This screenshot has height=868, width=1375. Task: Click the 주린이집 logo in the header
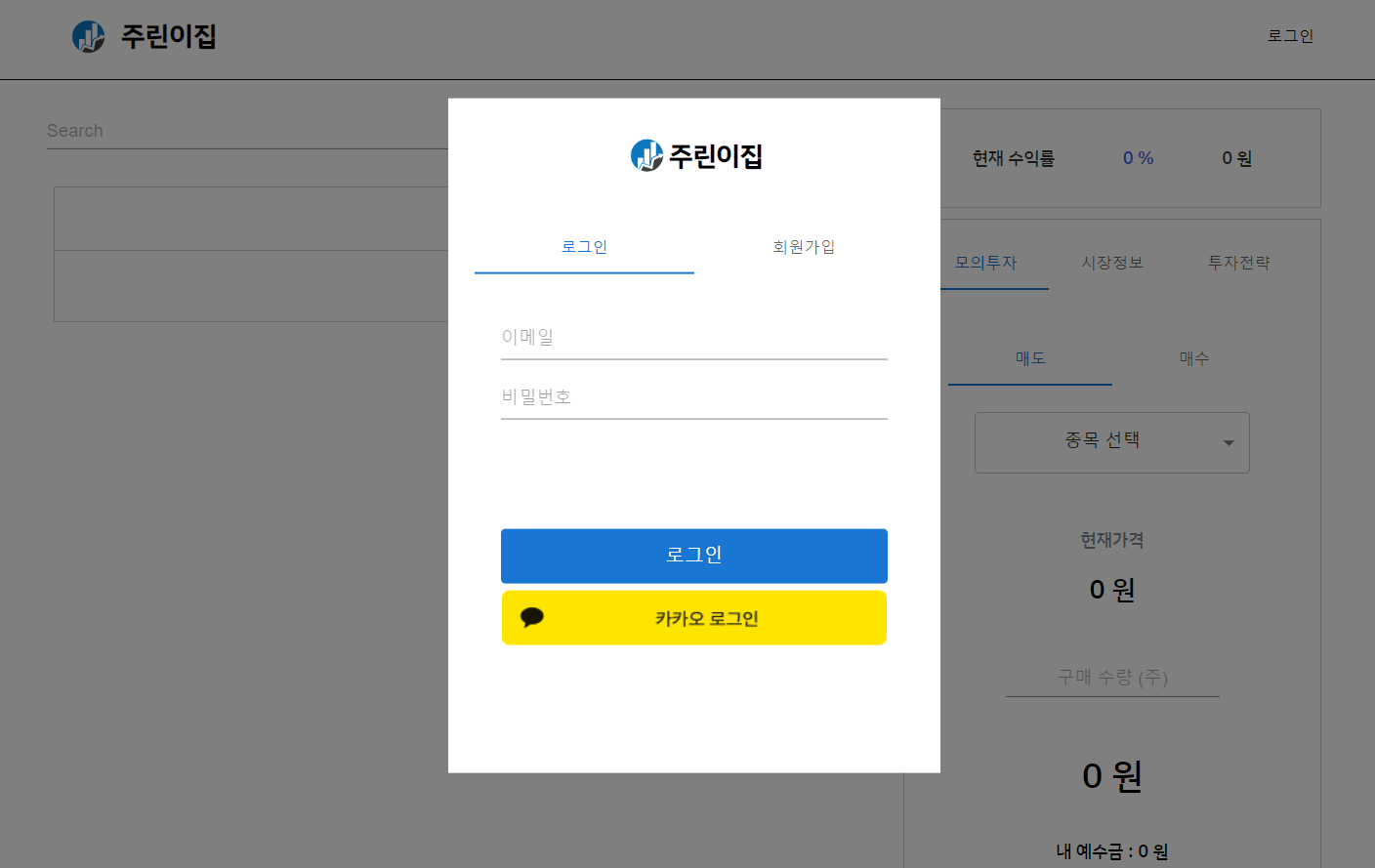click(x=145, y=36)
